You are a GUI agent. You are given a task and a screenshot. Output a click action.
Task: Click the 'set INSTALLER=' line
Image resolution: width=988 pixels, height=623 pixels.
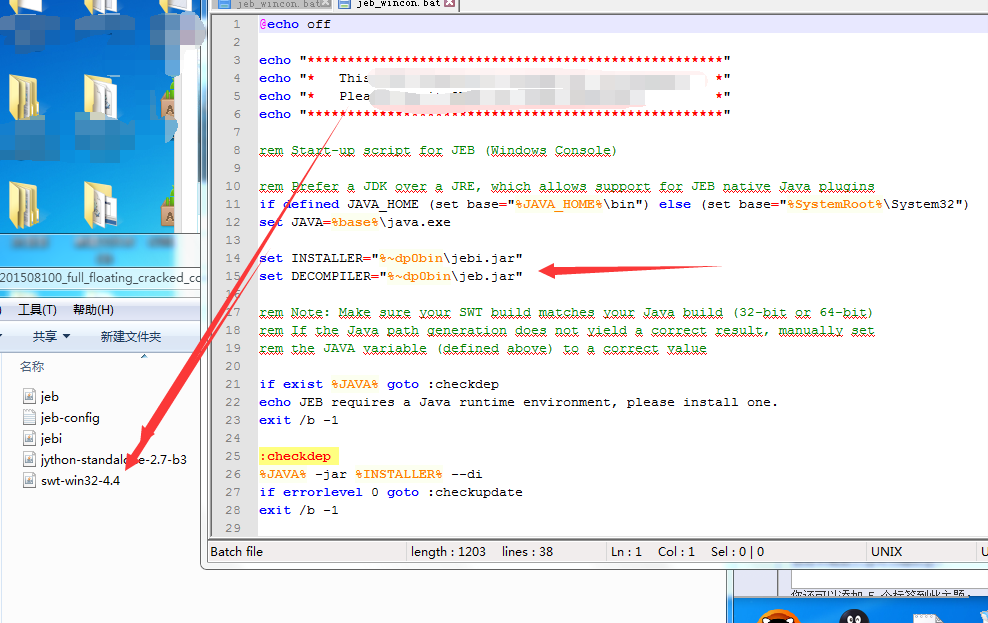391,258
